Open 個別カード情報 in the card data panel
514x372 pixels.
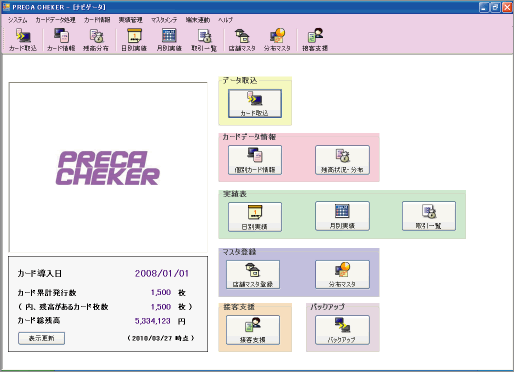click(x=255, y=160)
